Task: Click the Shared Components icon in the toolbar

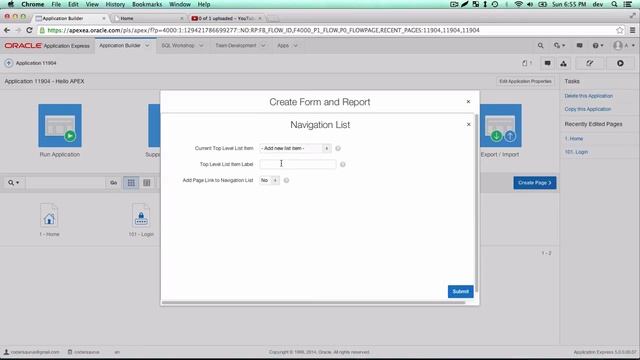Action: [x=563, y=63]
